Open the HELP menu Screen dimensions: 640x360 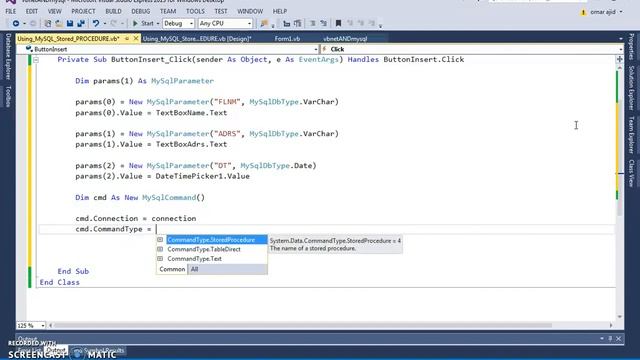tap(280, 11)
